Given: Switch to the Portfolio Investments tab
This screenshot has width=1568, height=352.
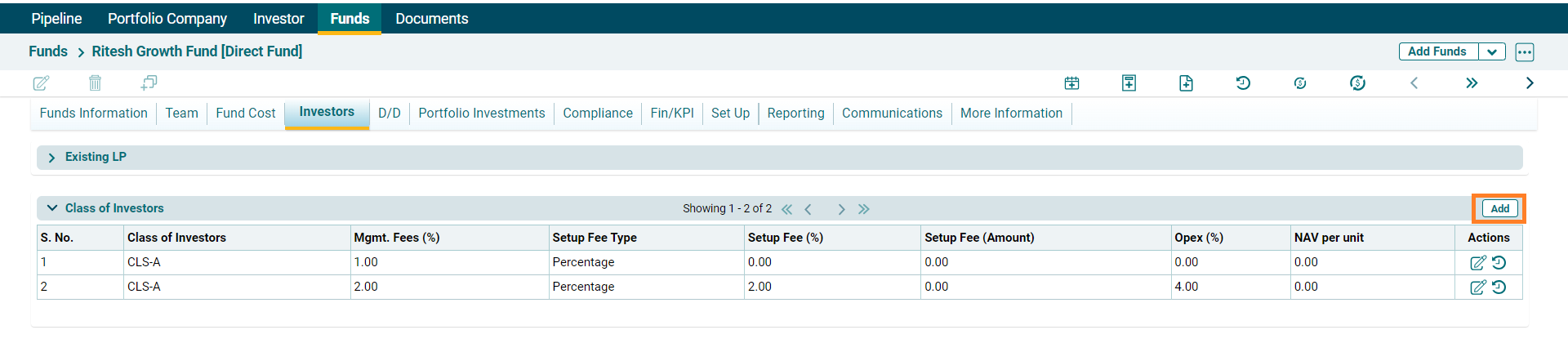Looking at the screenshot, I should [x=481, y=114].
